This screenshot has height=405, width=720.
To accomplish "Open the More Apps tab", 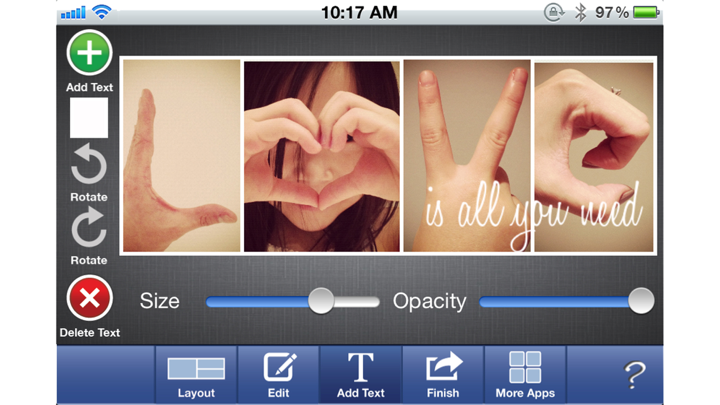I will 525,375.
